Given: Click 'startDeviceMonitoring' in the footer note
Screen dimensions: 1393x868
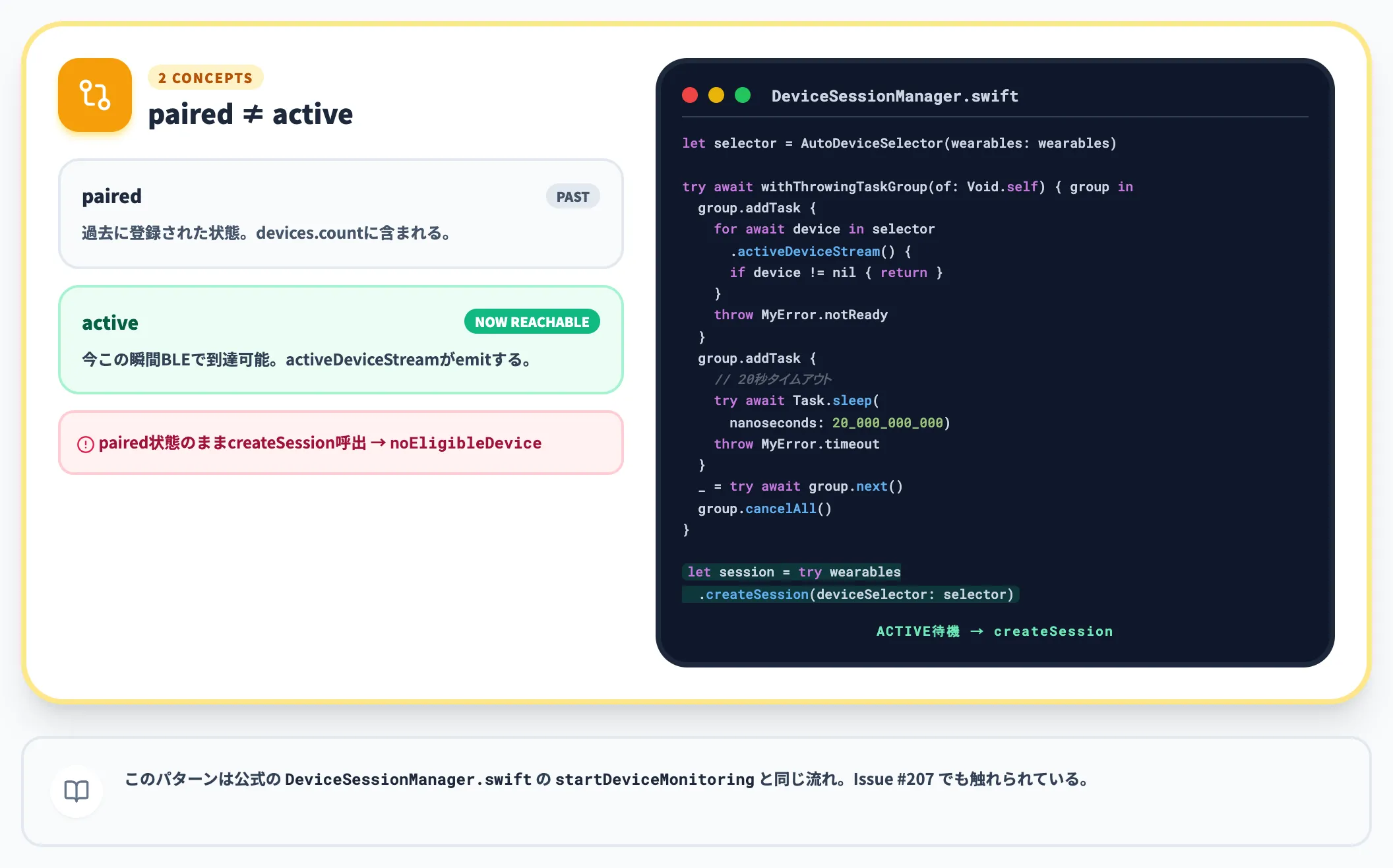Looking at the screenshot, I should coord(654,779).
